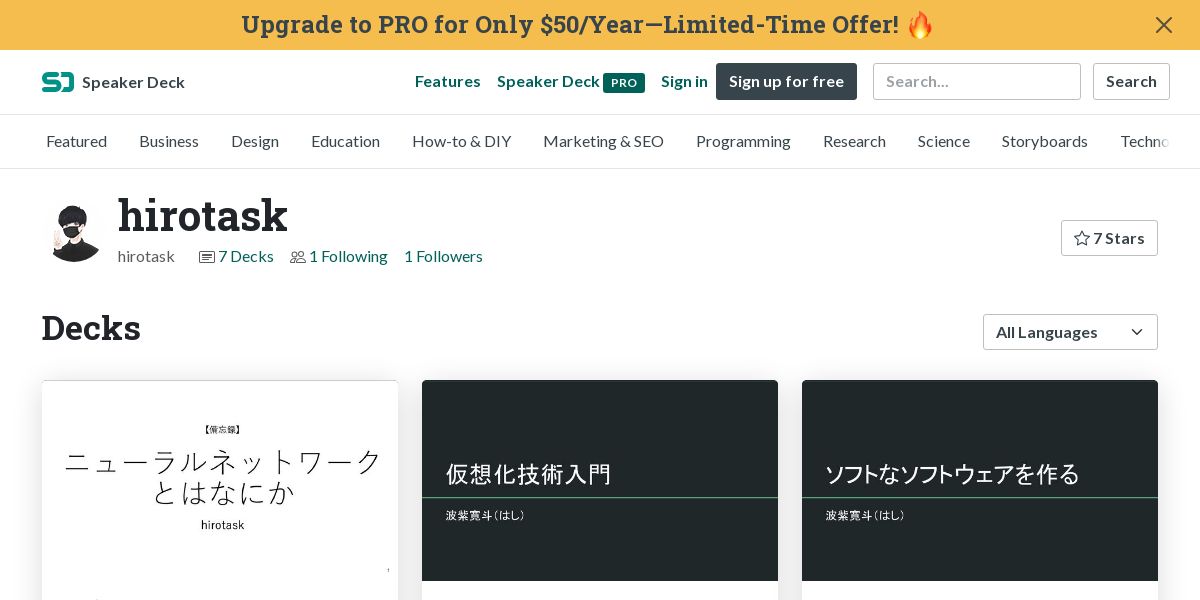Open the Programming category
1200x600 pixels.
(743, 141)
